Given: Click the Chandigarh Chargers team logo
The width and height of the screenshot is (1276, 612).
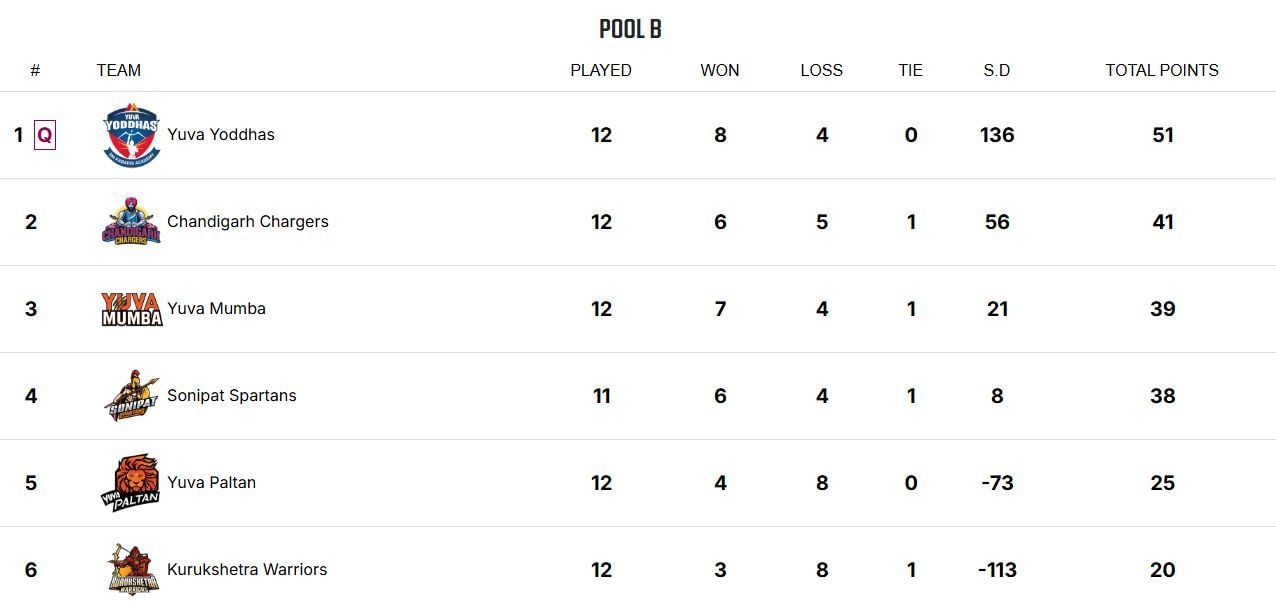Looking at the screenshot, I should [131, 222].
